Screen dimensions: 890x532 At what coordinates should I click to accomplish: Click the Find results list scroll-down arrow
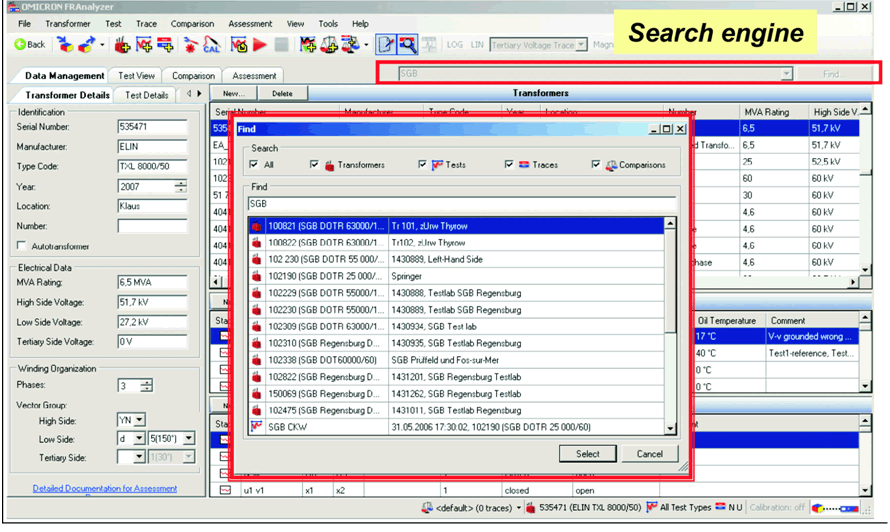point(670,429)
